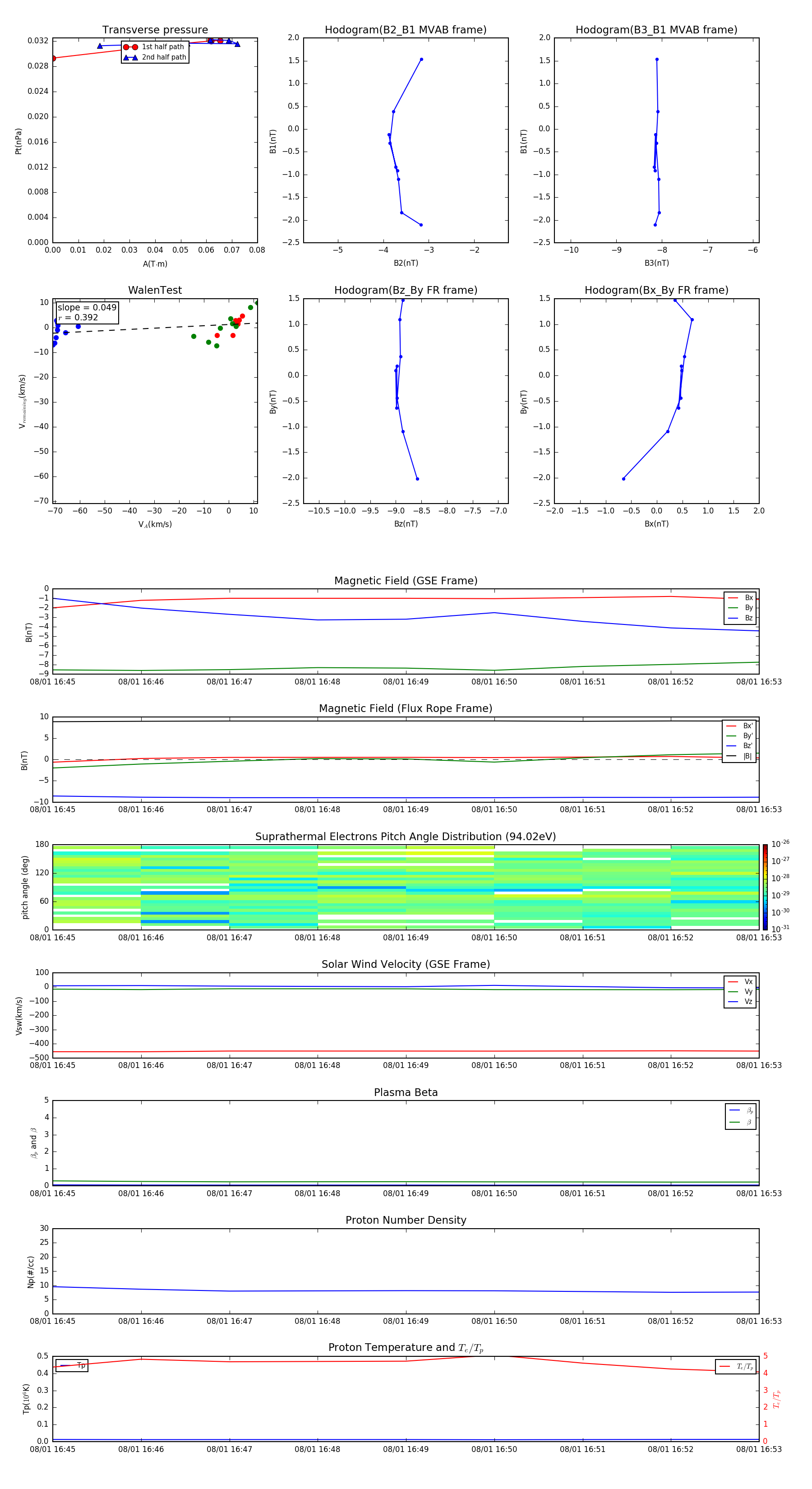812x1489 pixels.
Task: Click the "B2(nT)" x-axis label
Action: click(x=406, y=263)
